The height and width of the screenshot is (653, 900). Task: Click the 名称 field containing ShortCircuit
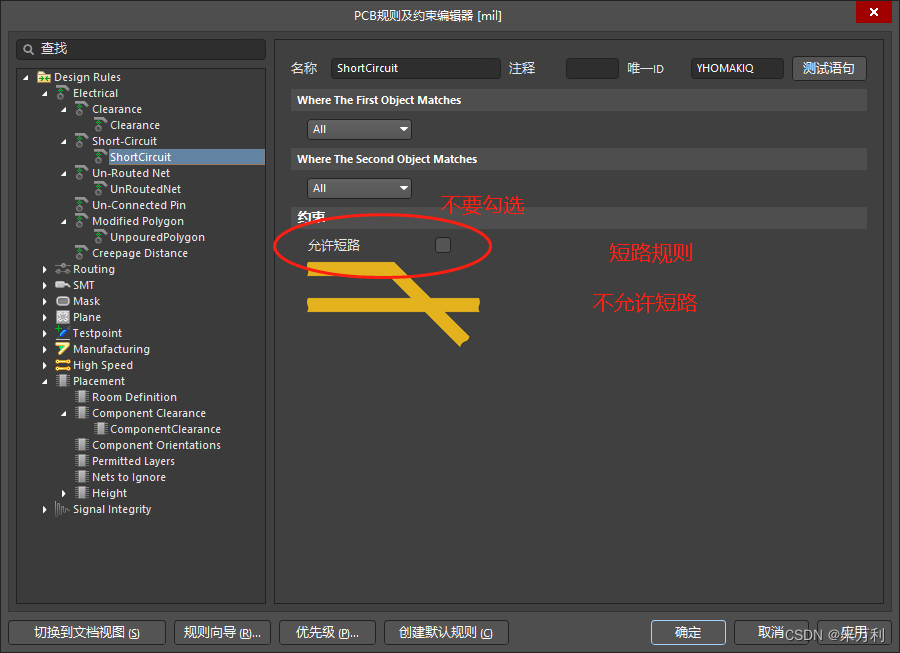pos(415,68)
